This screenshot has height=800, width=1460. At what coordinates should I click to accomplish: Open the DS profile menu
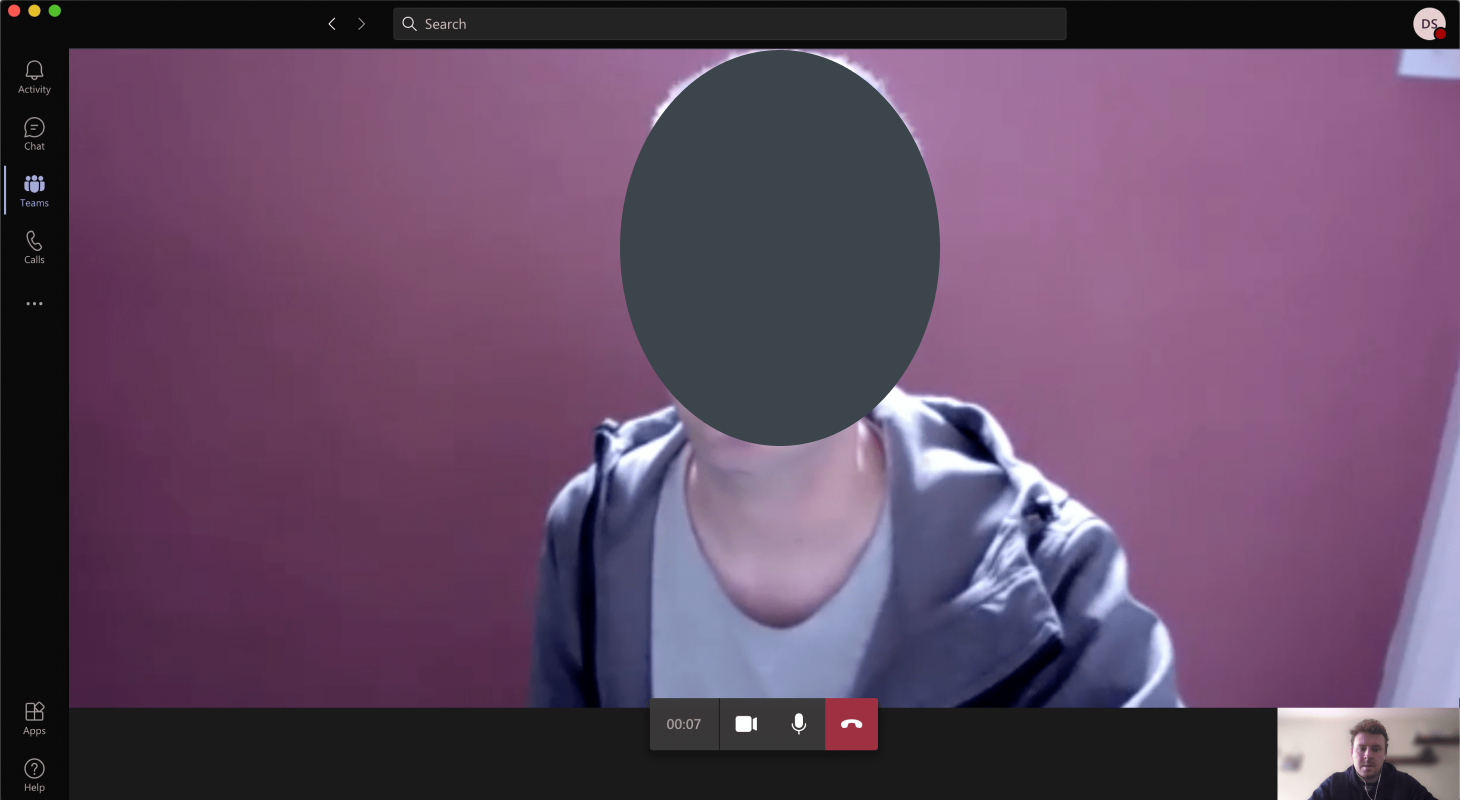[1429, 24]
